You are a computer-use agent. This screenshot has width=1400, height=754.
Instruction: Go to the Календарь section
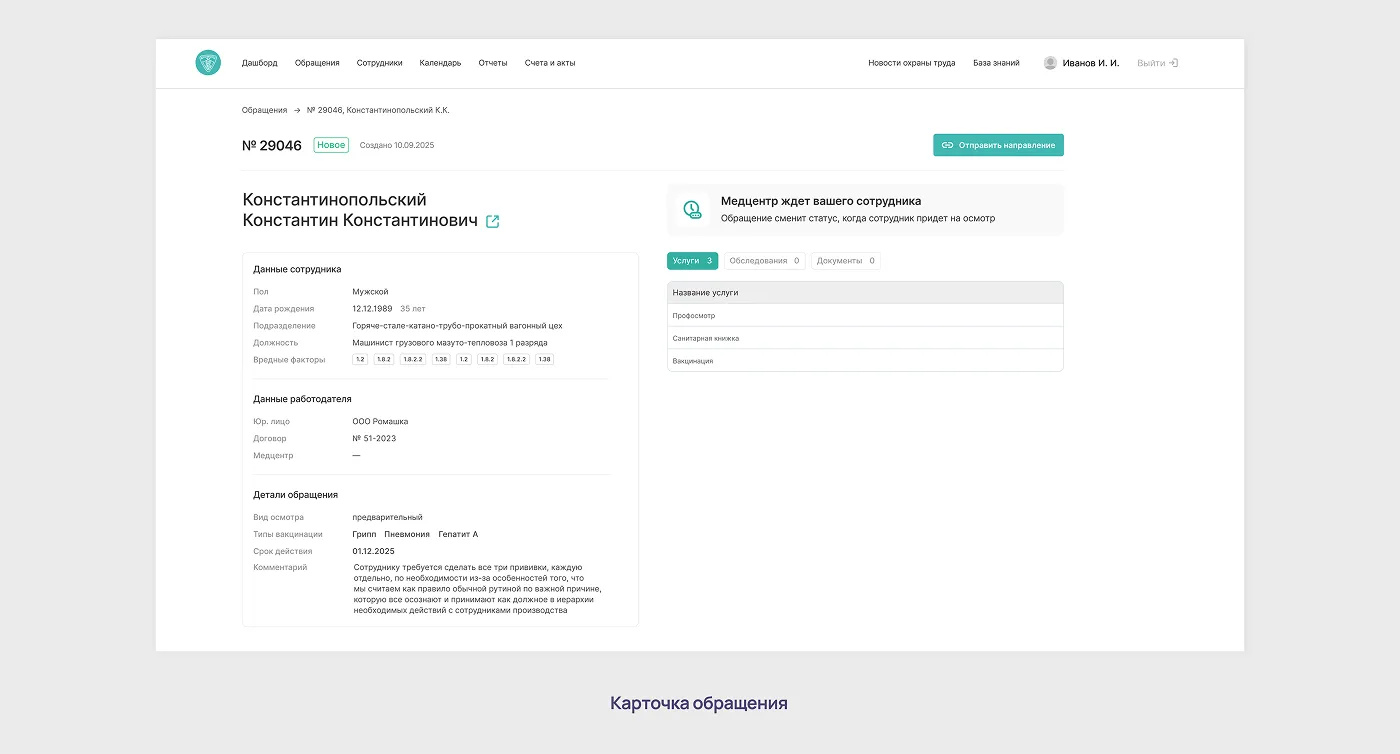click(x=440, y=62)
